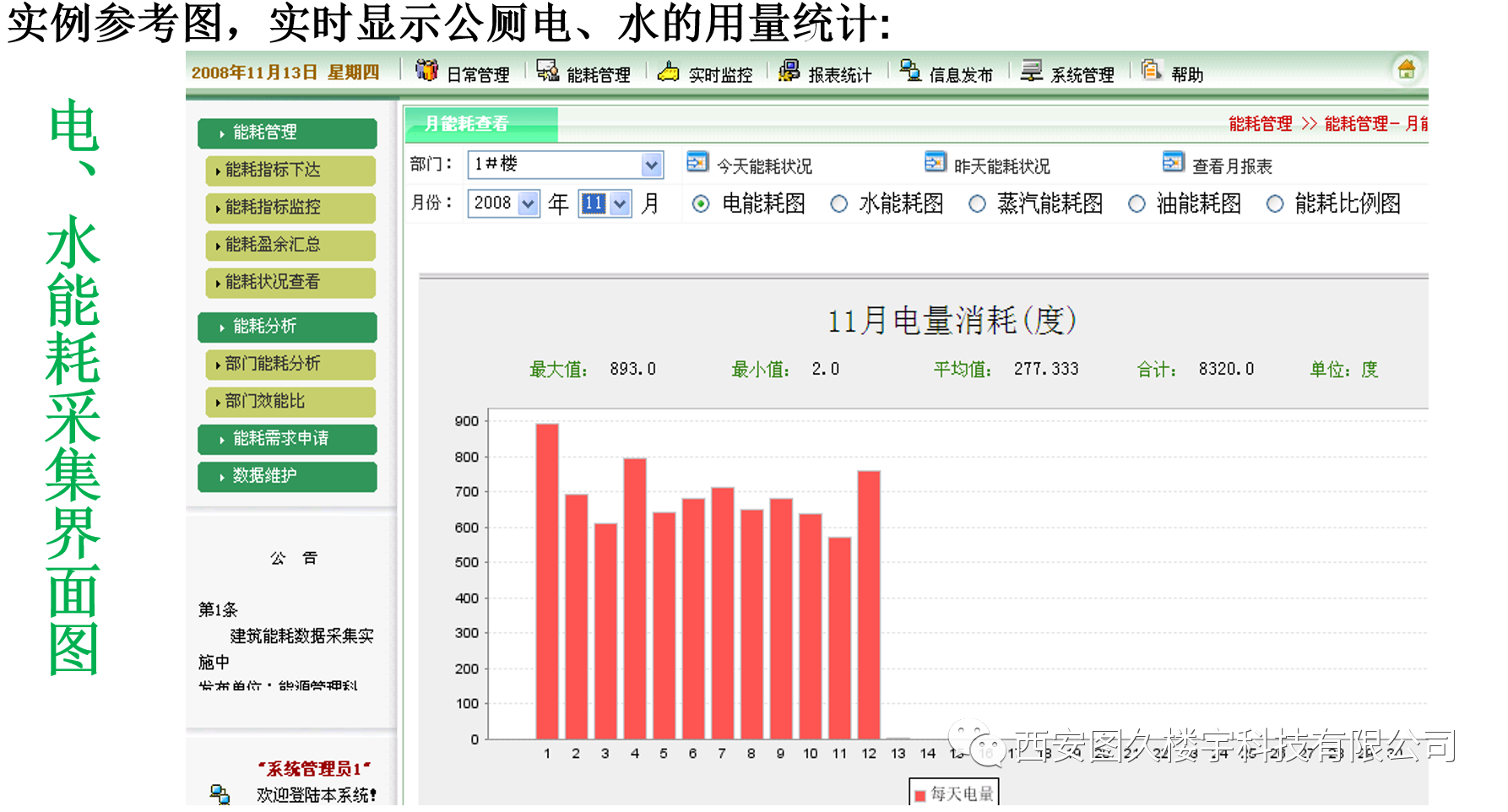Image resolution: width=1508 pixels, height=812 pixels.
Task: Open the 报表统计 top menu
Action: pyautogui.click(x=840, y=75)
